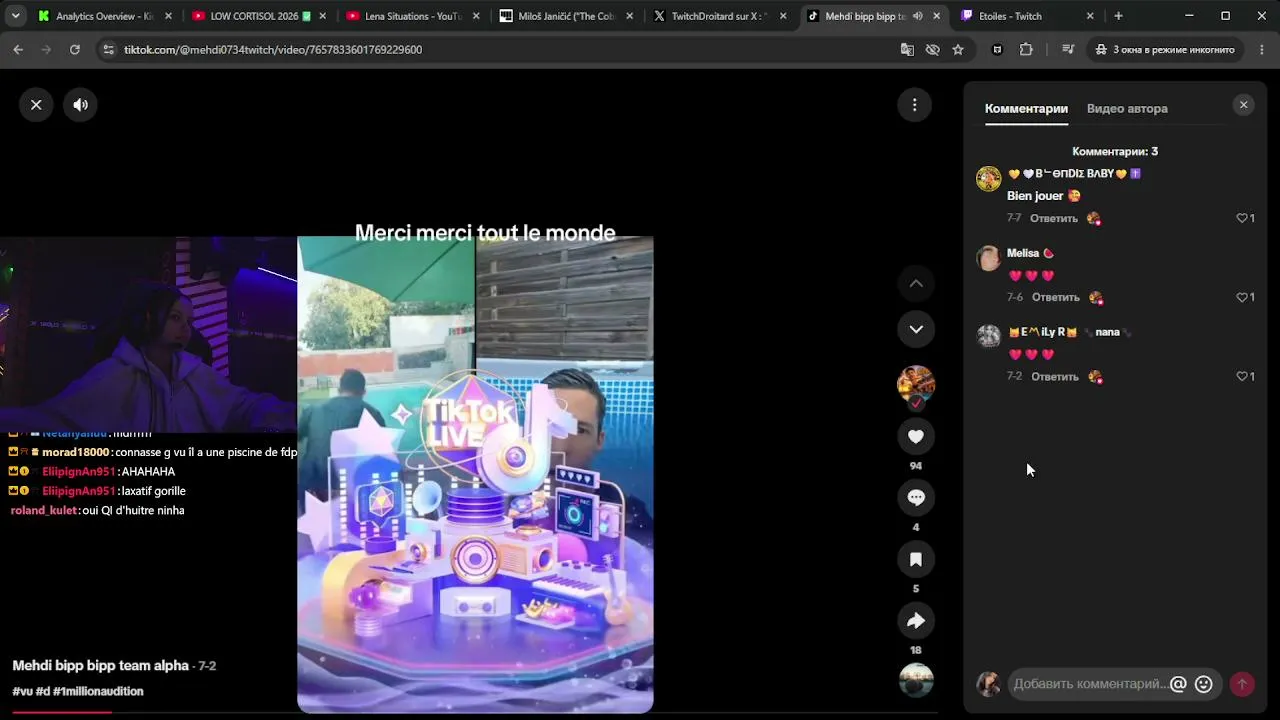Viewport: 1280px width, 720px height.
Task: Open the creator badge after 7-6 reply
Action: pyautogui.click(x=1095, y=297)
